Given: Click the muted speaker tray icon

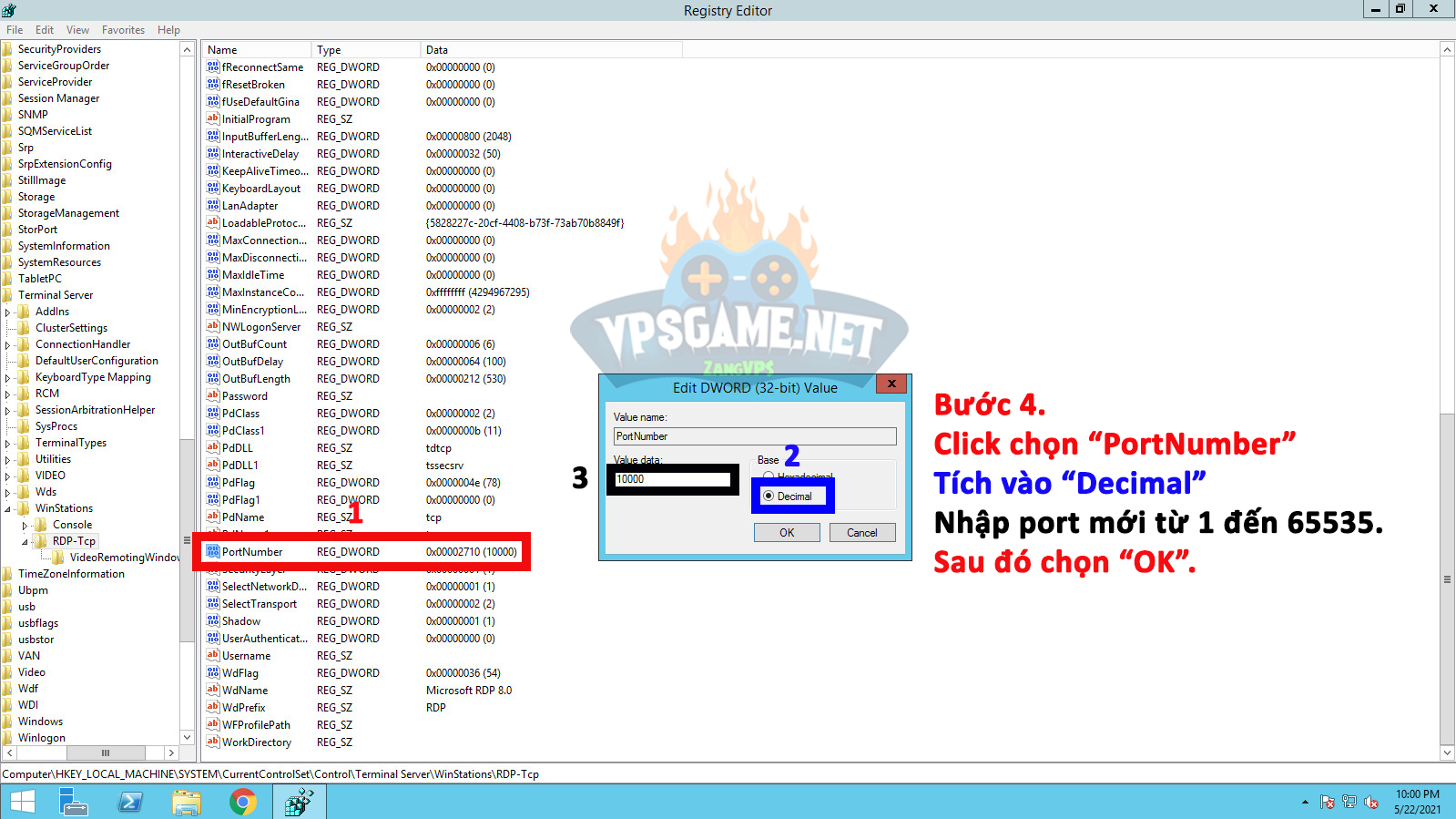Looking at the screenshot, I should point(1371,803).
